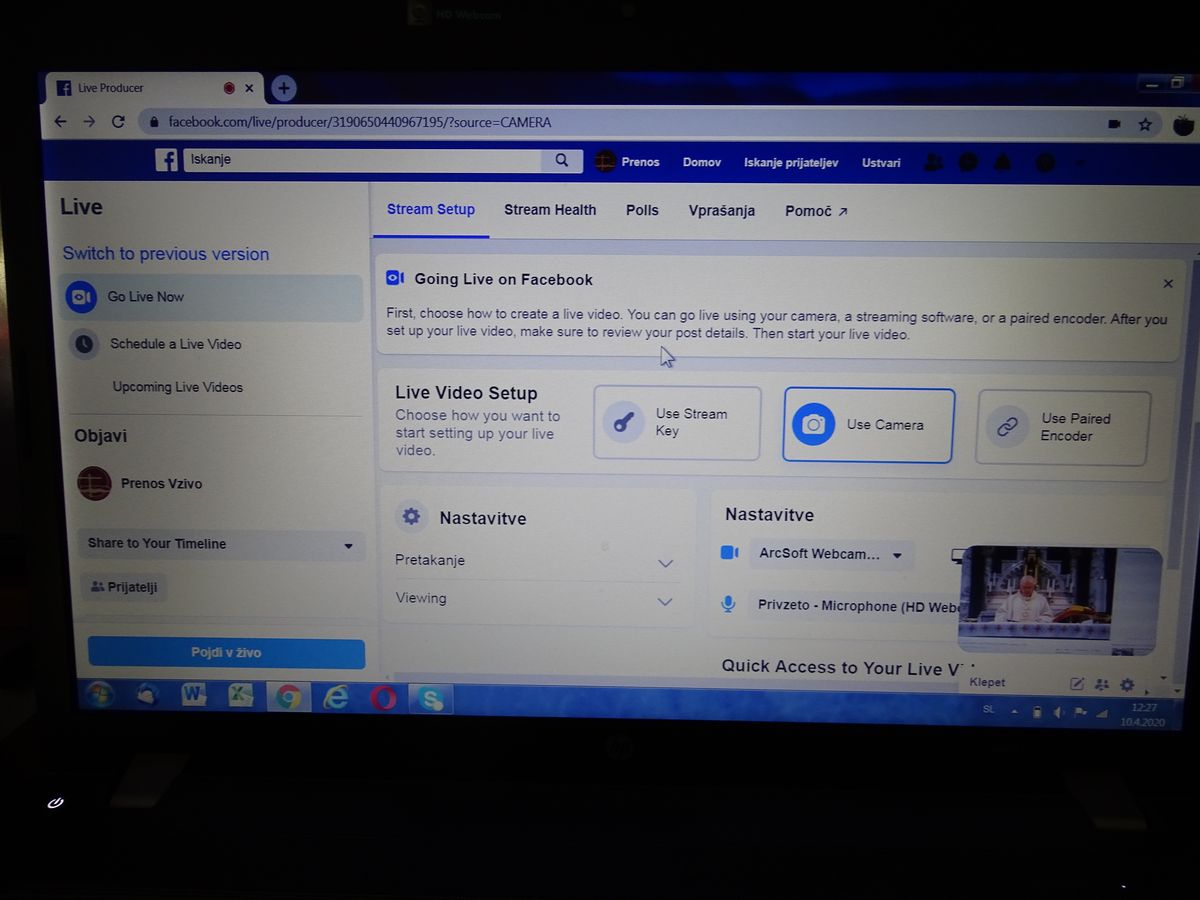Viewport: 1200px width, 900px height.
Task: Reload the page in browser
Action: click(118, 122)
